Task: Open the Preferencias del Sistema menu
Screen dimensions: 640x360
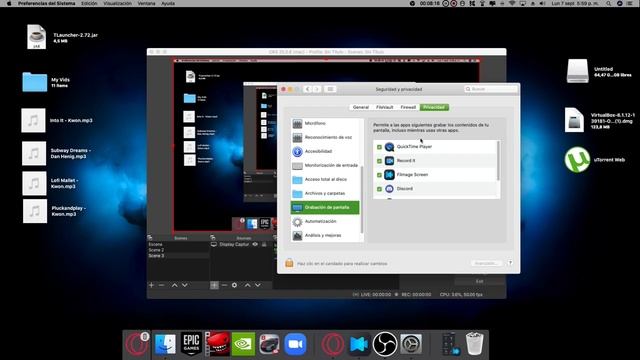Action: pos(47,3)
